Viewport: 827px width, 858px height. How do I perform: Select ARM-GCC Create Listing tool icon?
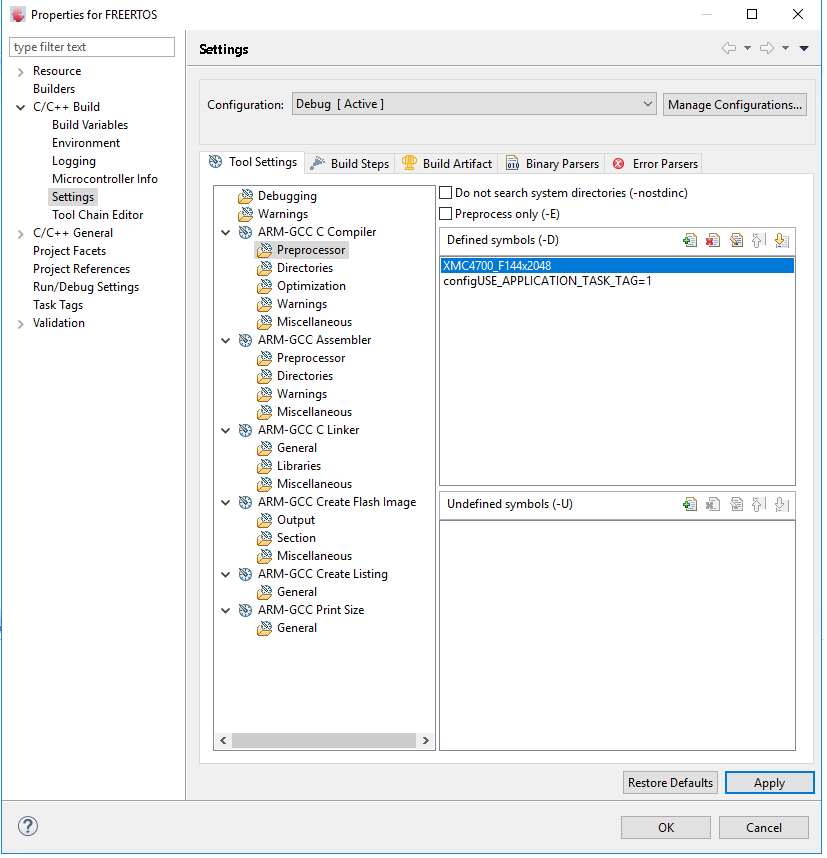coord(245,574)
